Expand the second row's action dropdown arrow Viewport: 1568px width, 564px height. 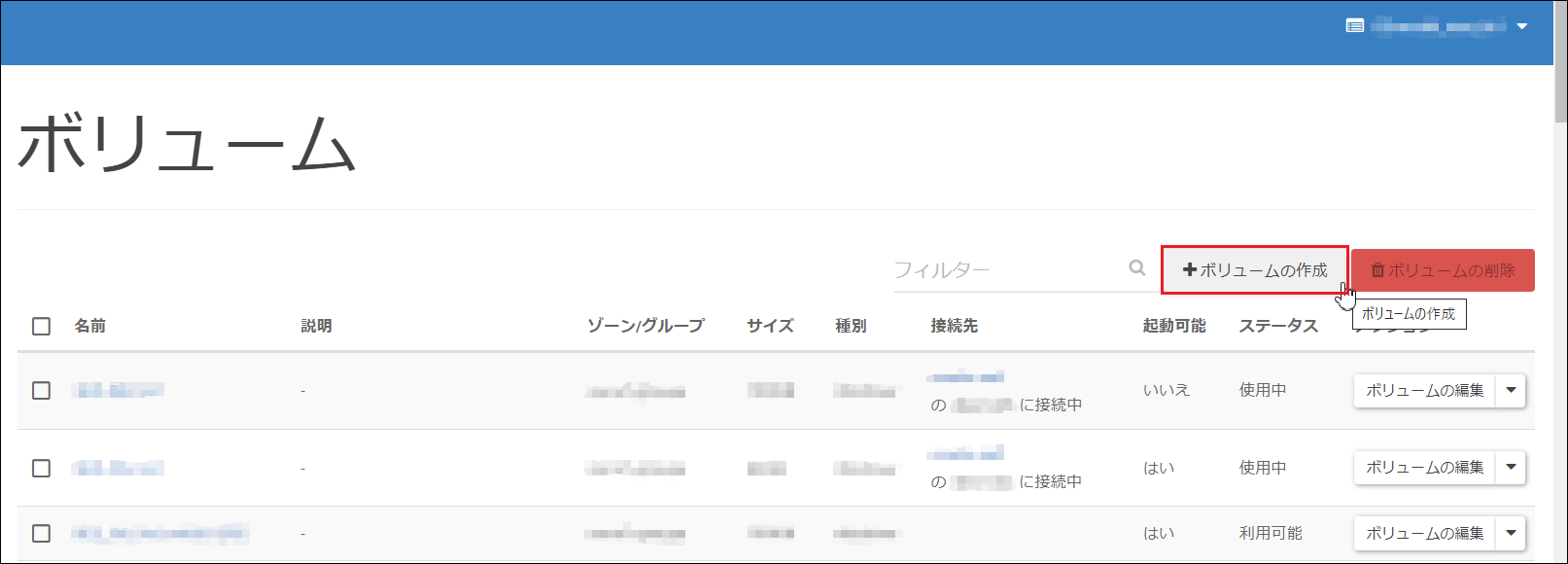1511,468
